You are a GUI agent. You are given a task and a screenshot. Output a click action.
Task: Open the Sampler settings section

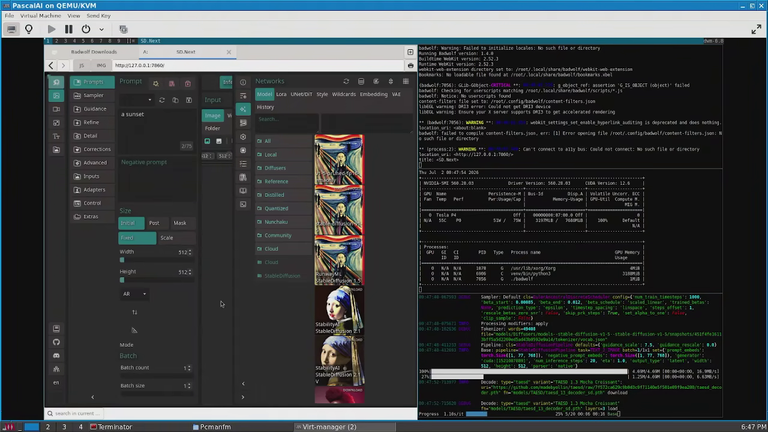[x=92, y=96]
